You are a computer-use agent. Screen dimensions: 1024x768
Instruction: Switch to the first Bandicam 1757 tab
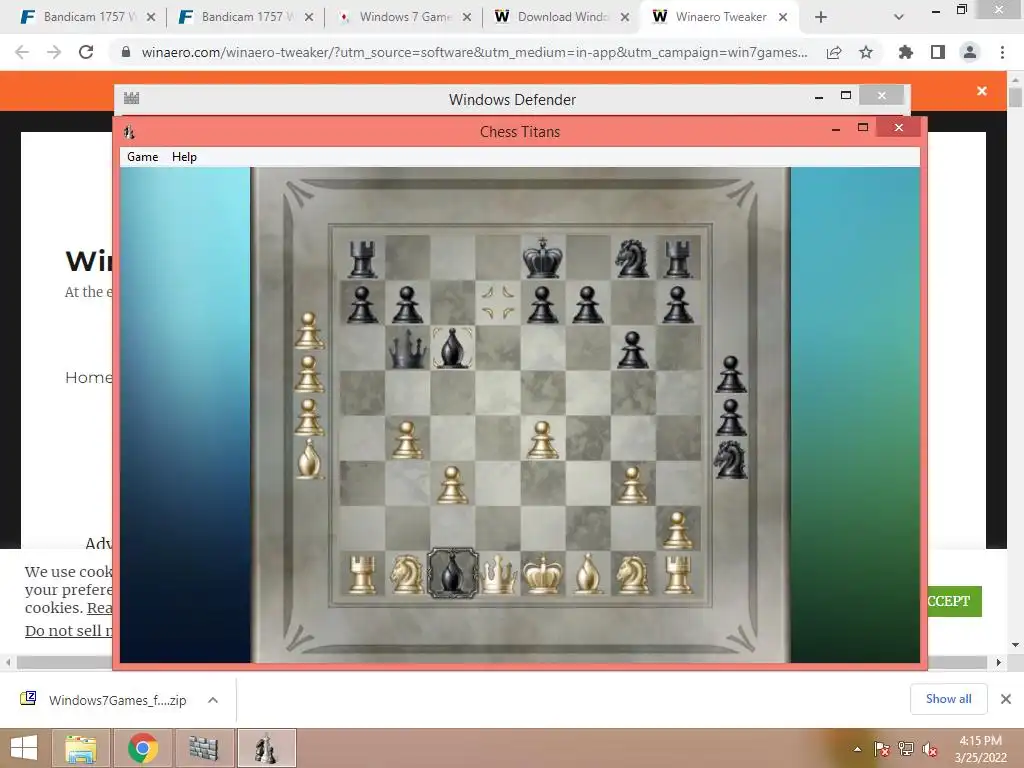click(x=89, y=17)
